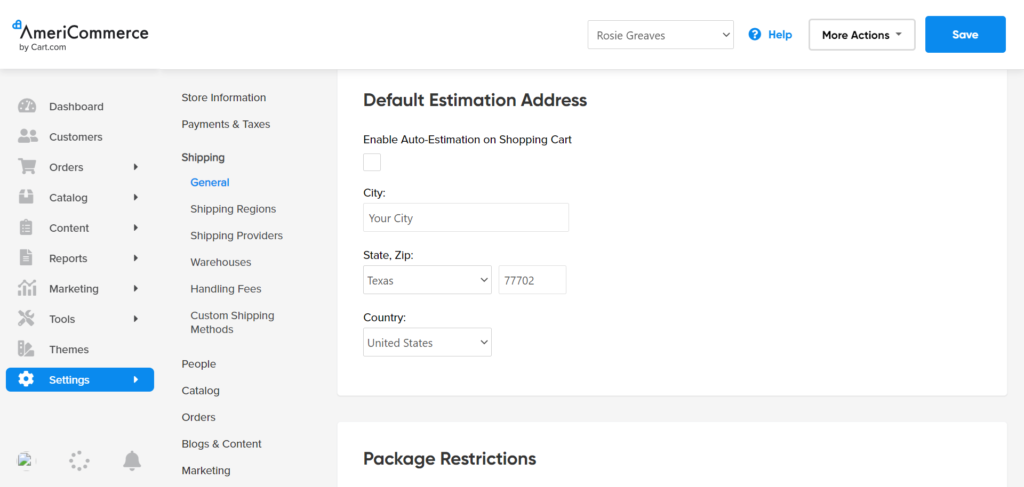Screen dimensions: 1024x487
Task: Open the Rosie Greaves user dropdown
Action: click(660, 35)
